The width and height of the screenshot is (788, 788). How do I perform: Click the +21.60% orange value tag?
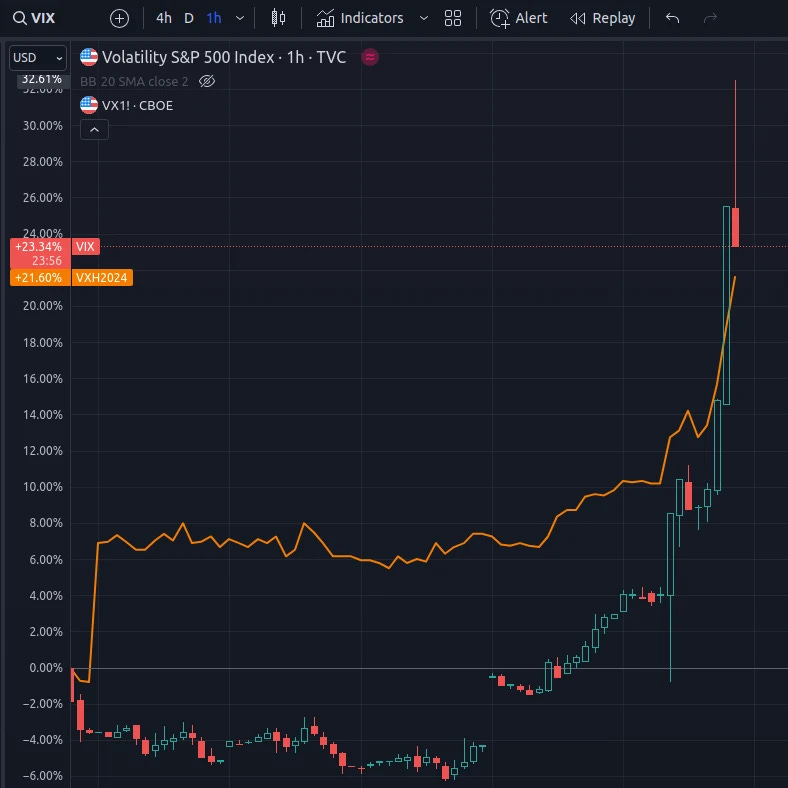pyautogui.click(x=40, y=277)
